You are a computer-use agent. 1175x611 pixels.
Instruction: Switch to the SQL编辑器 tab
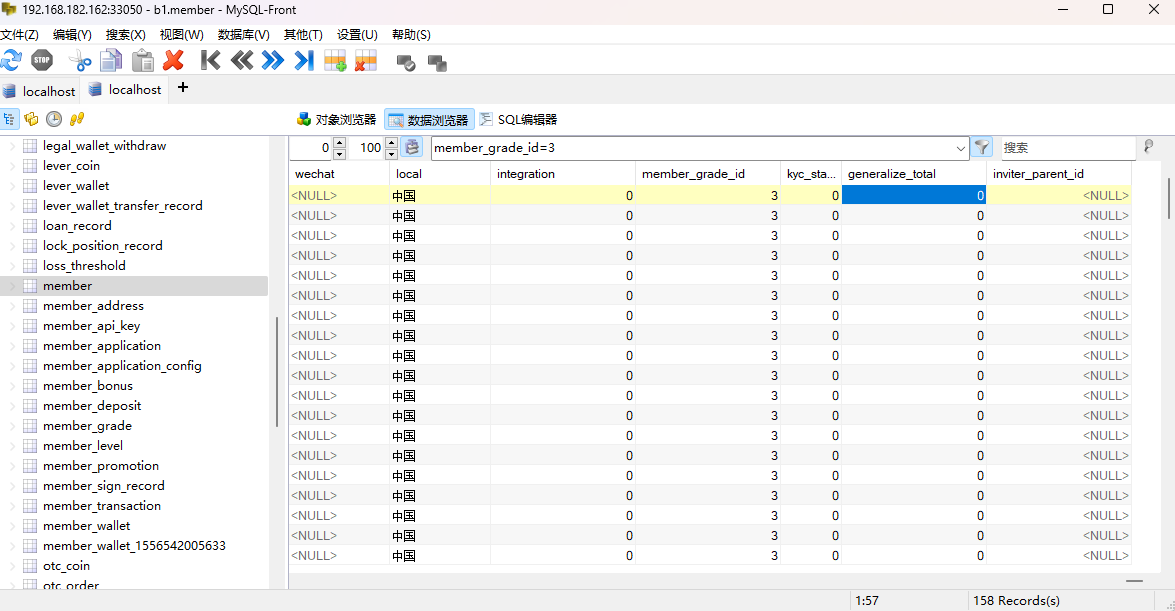518,120
